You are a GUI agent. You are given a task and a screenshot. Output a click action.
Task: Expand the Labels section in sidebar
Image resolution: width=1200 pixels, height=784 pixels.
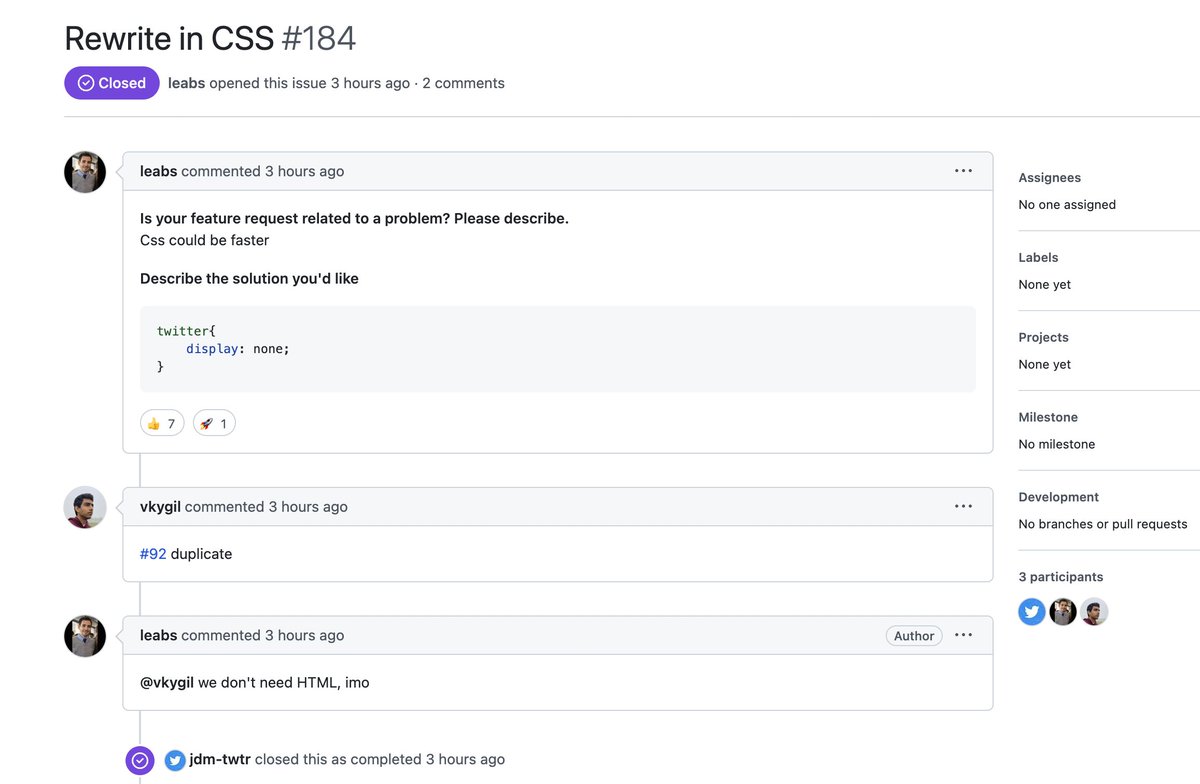1038,257
